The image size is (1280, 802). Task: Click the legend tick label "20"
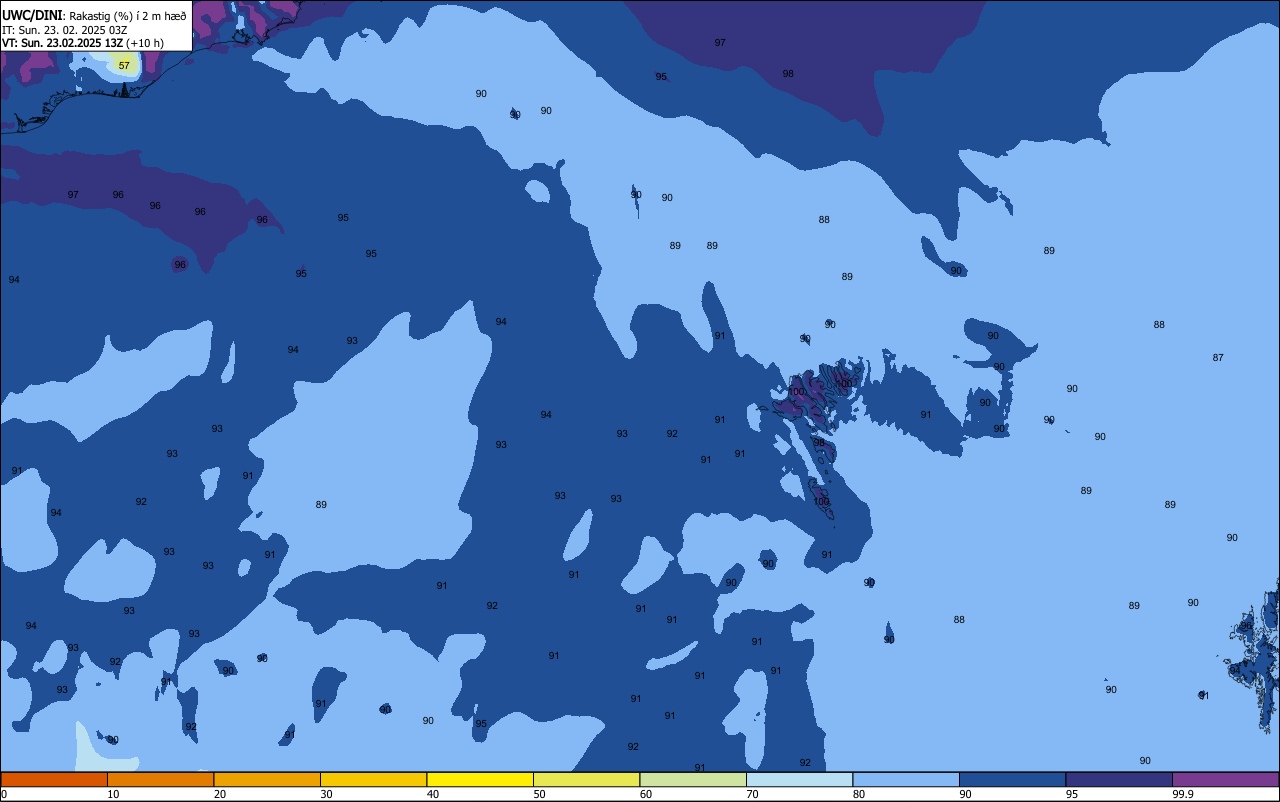[x=220, y=794]
